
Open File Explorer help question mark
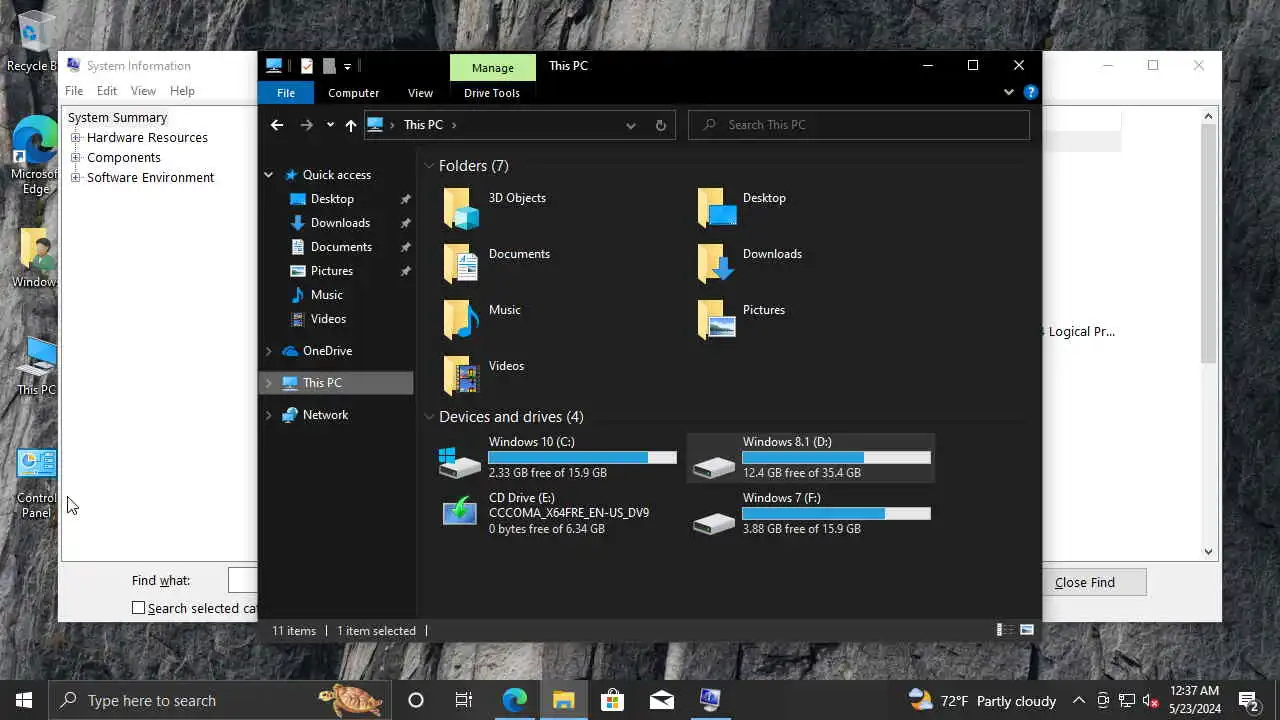click(x=1031, y=92)
